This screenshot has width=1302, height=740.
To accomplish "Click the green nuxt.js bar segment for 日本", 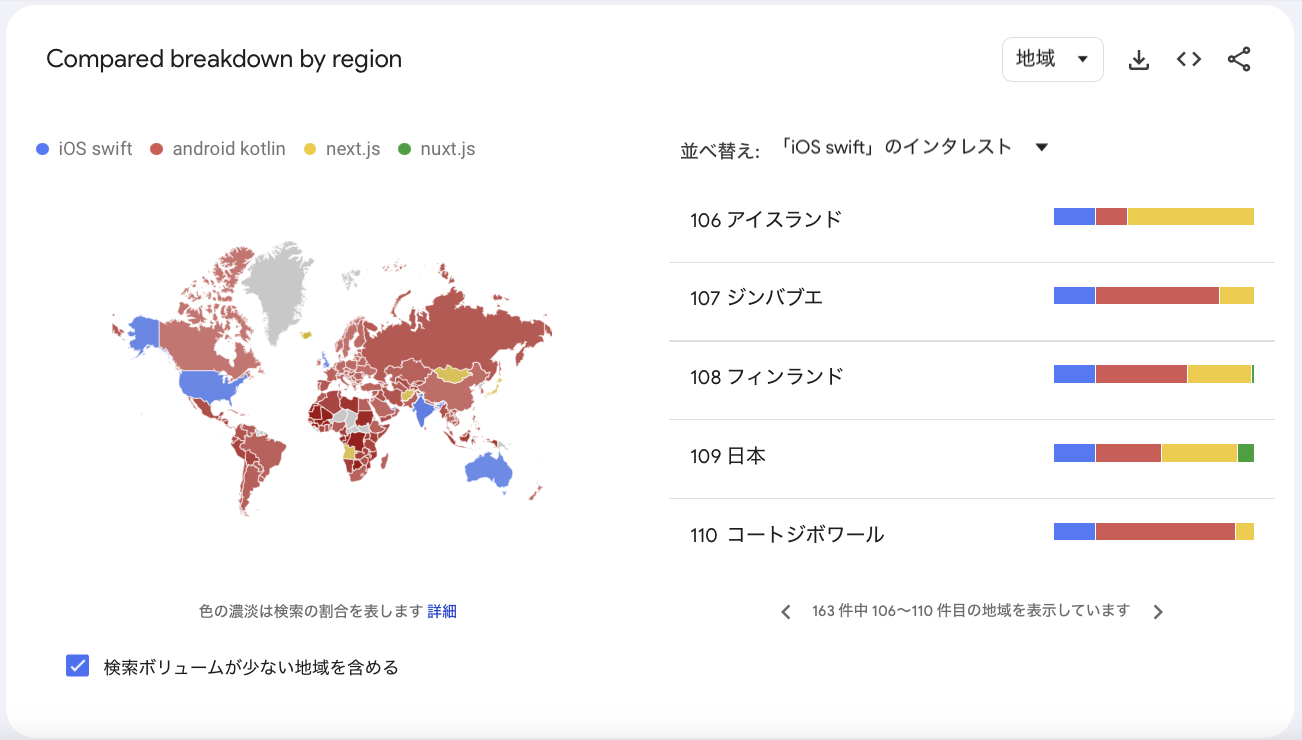I will coord(1246,453).
